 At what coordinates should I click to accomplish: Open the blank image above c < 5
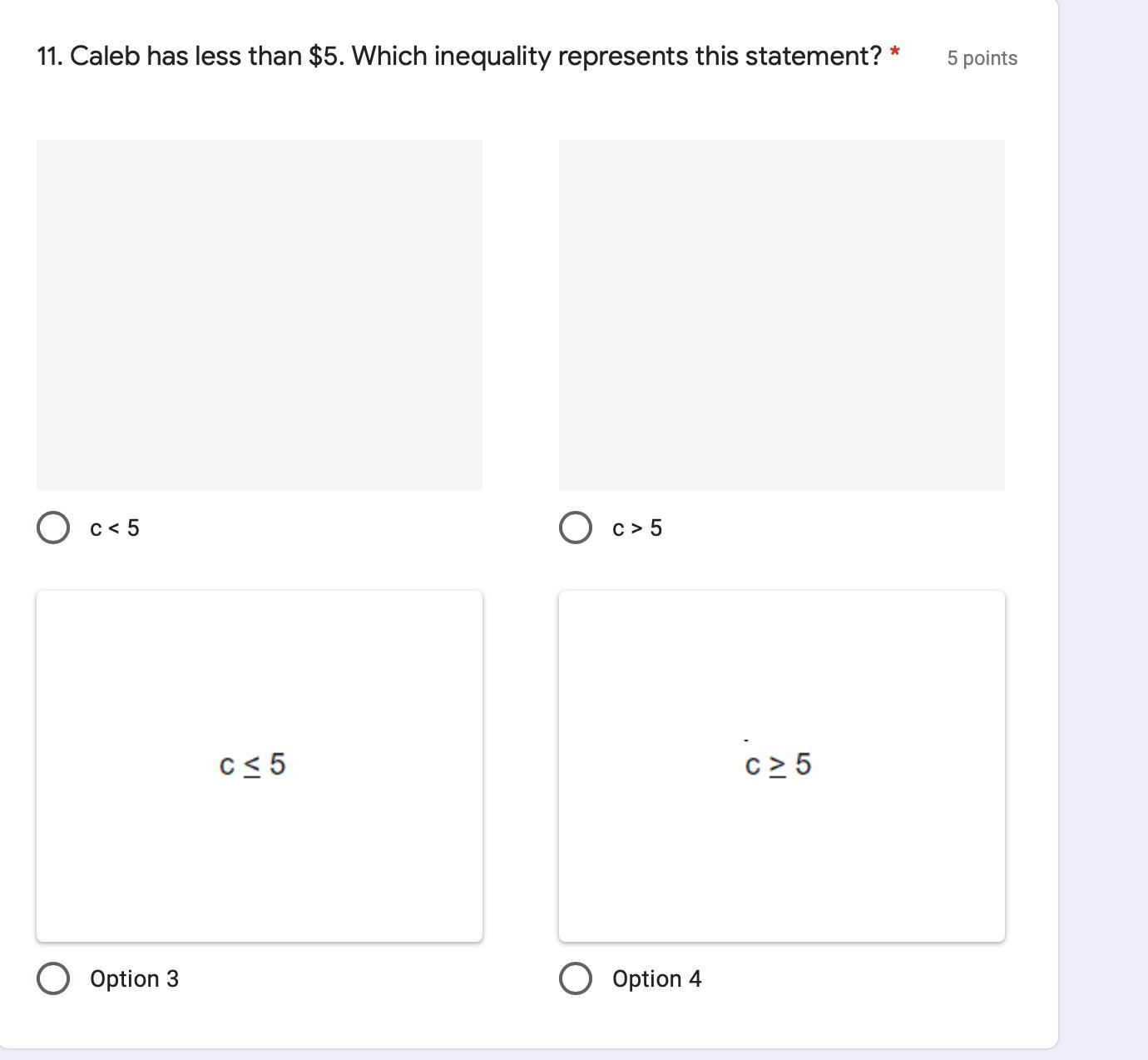pos(260,315)
